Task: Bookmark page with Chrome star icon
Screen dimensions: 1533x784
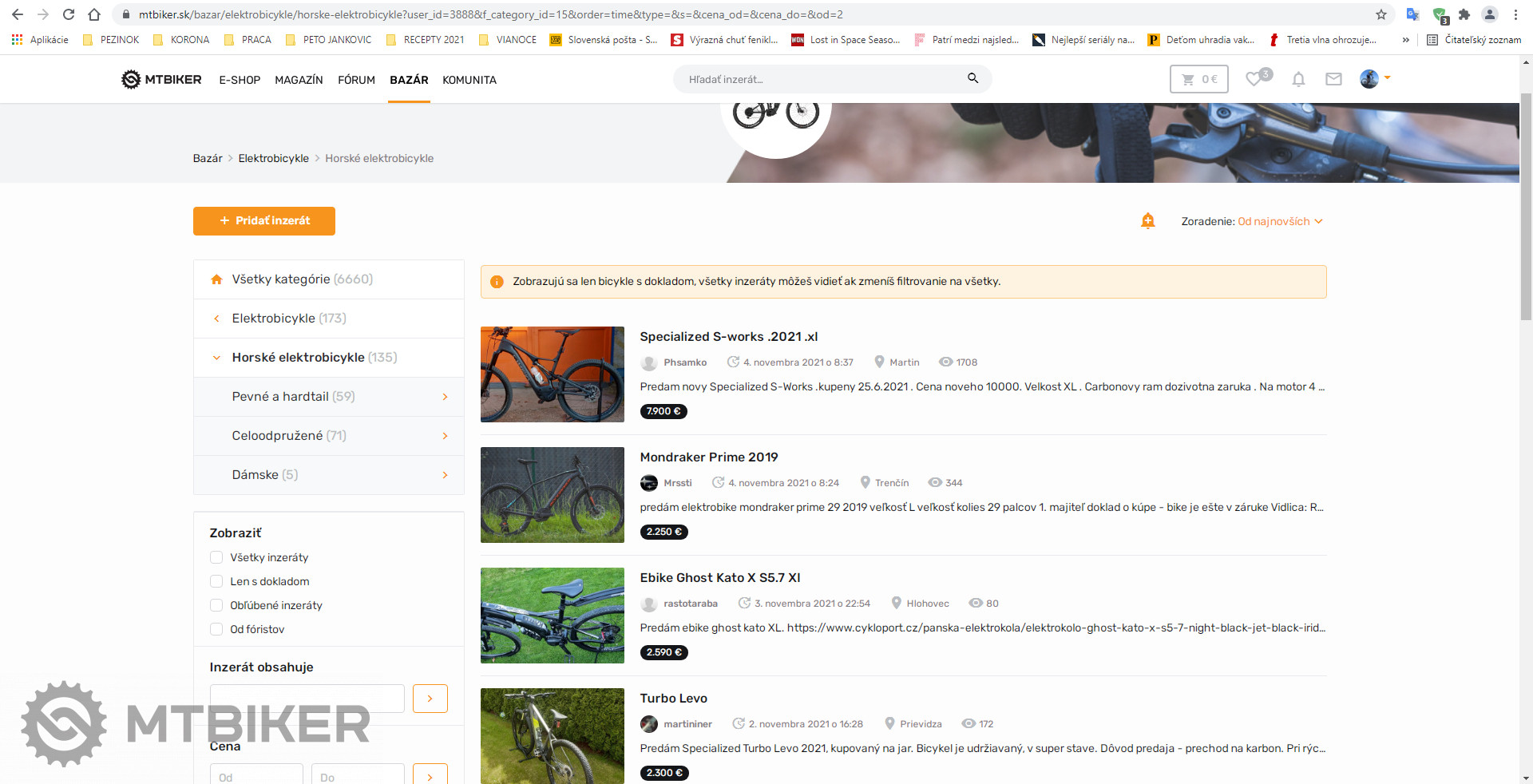Action: (x=1381, y=14)
